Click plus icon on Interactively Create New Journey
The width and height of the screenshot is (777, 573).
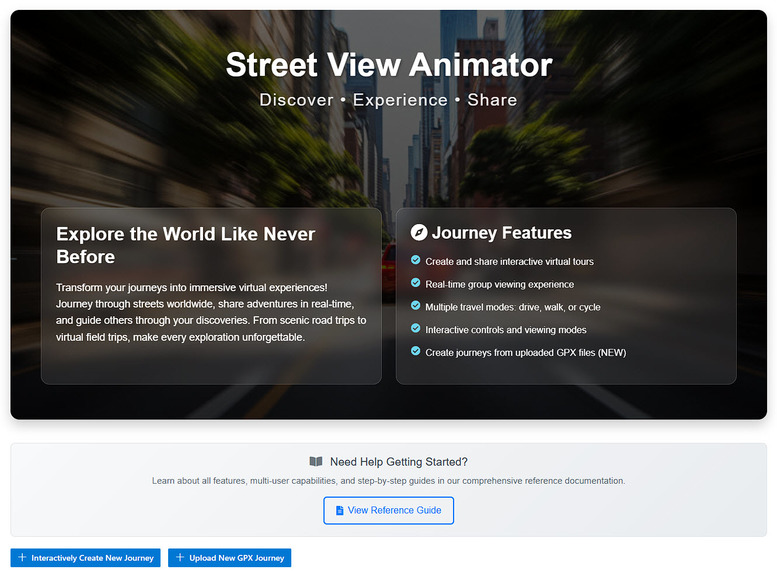[22, 558]
